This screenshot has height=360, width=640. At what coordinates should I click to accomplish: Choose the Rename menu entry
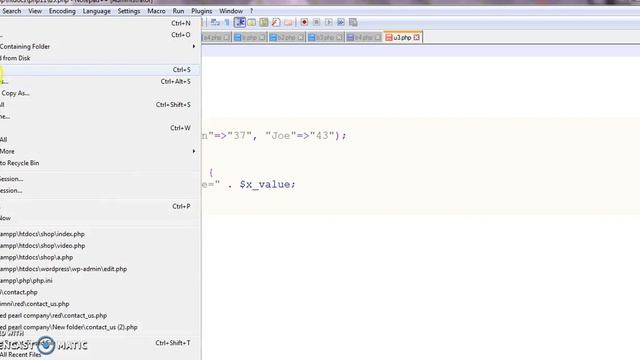point(99,116)
